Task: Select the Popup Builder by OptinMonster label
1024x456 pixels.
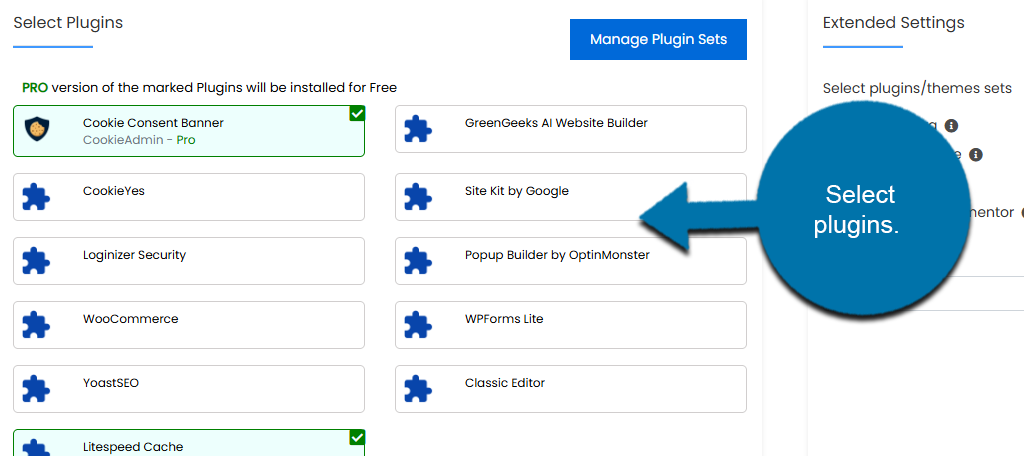Action: 557,255
